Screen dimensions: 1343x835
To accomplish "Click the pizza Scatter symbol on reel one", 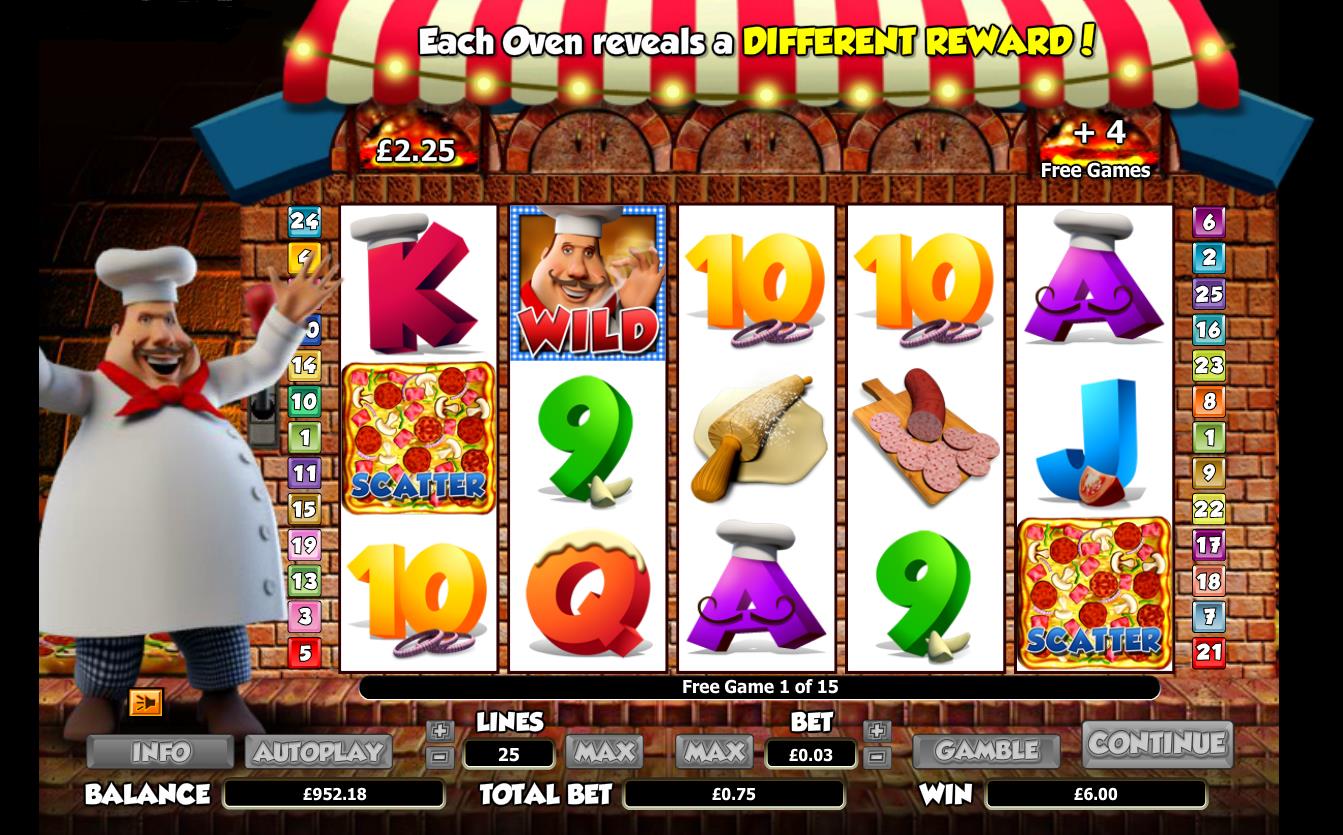I will pyautogui.click(x=419, y=439).
